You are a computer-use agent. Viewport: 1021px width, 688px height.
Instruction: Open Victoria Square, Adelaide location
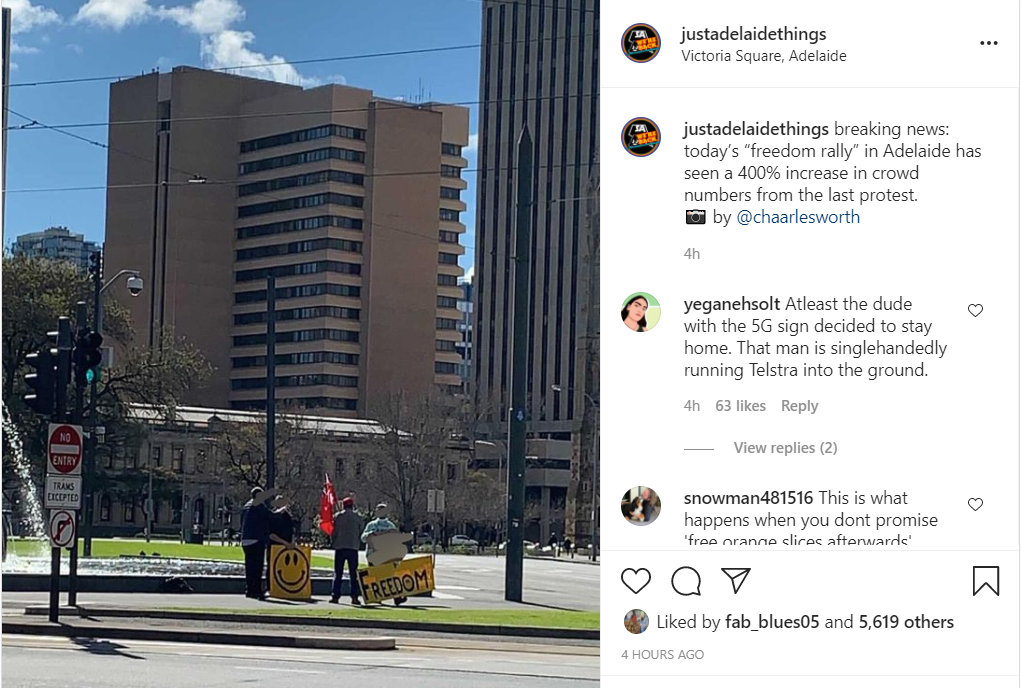tap(764, 56)
